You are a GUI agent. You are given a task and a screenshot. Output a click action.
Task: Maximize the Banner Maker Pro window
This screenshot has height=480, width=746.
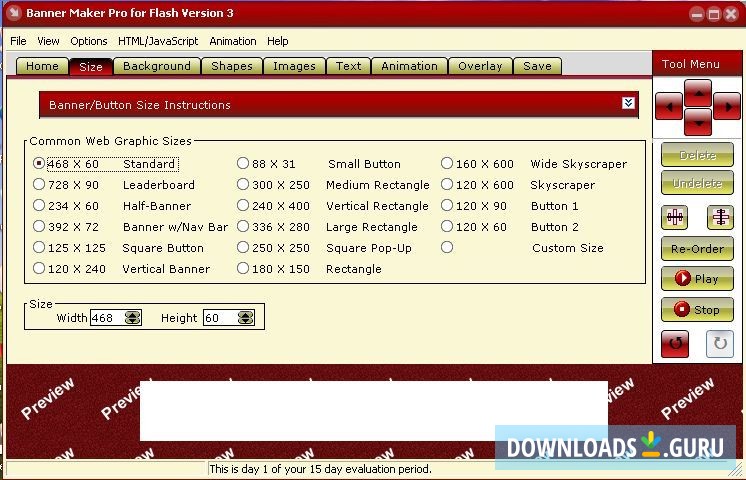(x=714, y=14)
